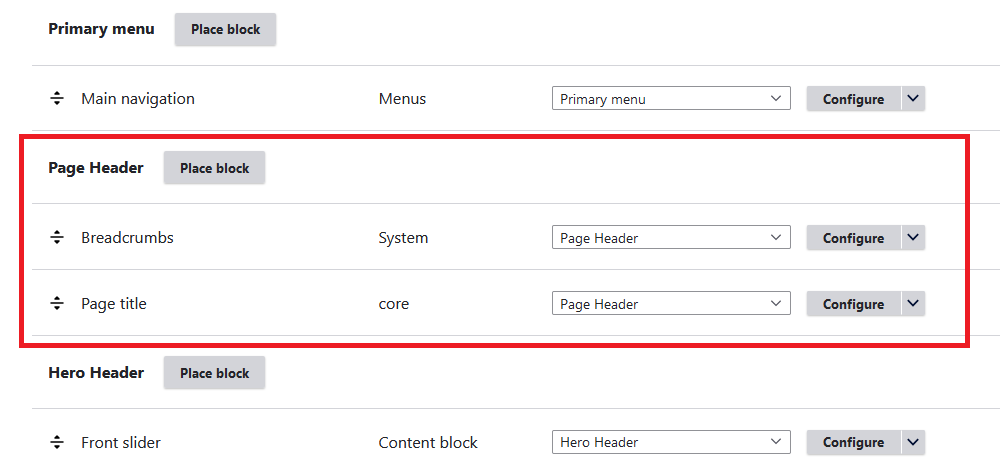Viewport: 1000px width, 464px height.
Task: Open the Main navigation region dropdown
Action: click(671, 99)
